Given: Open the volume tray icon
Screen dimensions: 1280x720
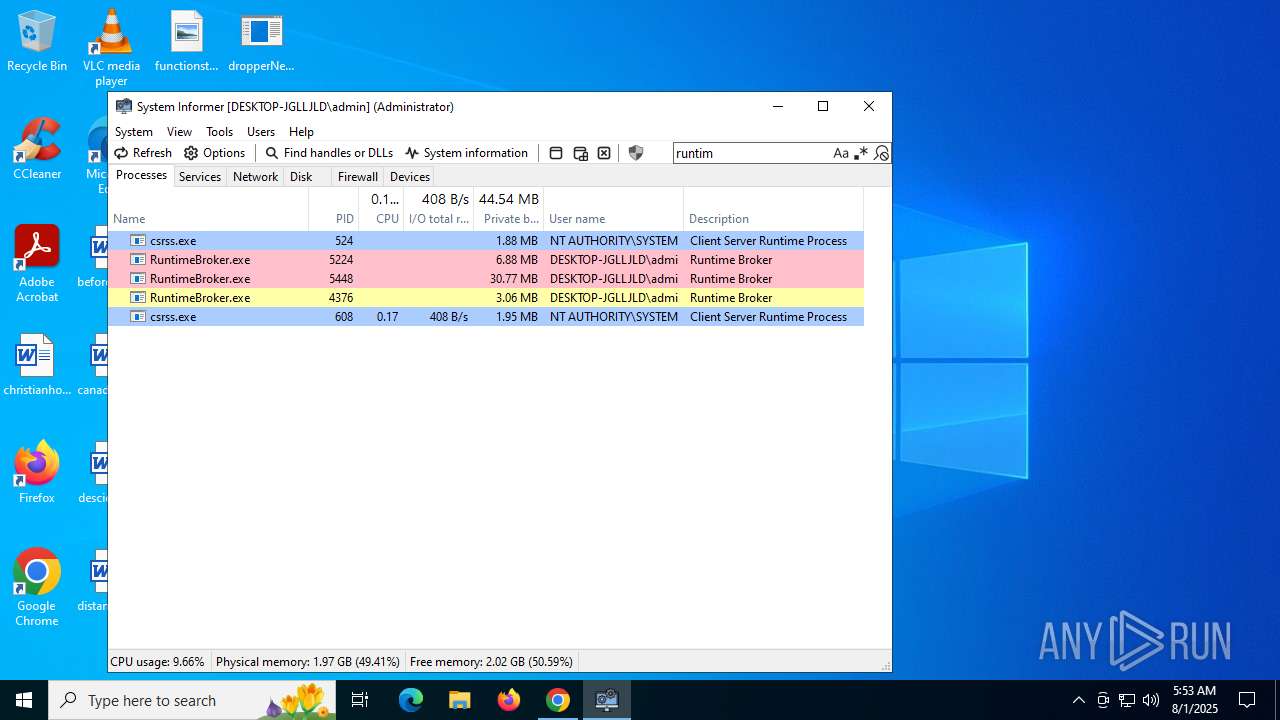Looking at the screenshot, I should coord(1150,700).
